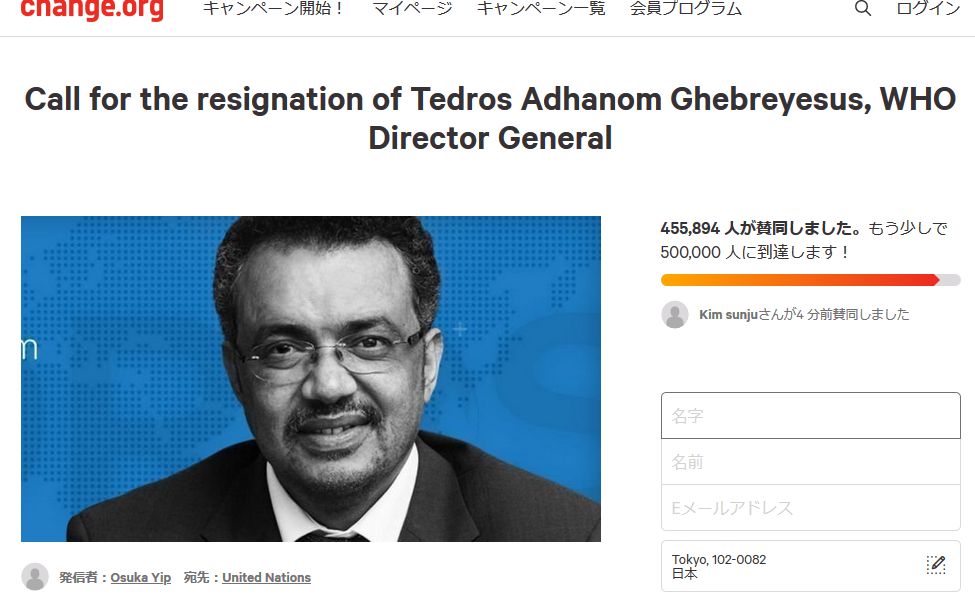Click the Eメールアドレス field
The height and width of the screenshot is (596, 975).
[810, 508]
